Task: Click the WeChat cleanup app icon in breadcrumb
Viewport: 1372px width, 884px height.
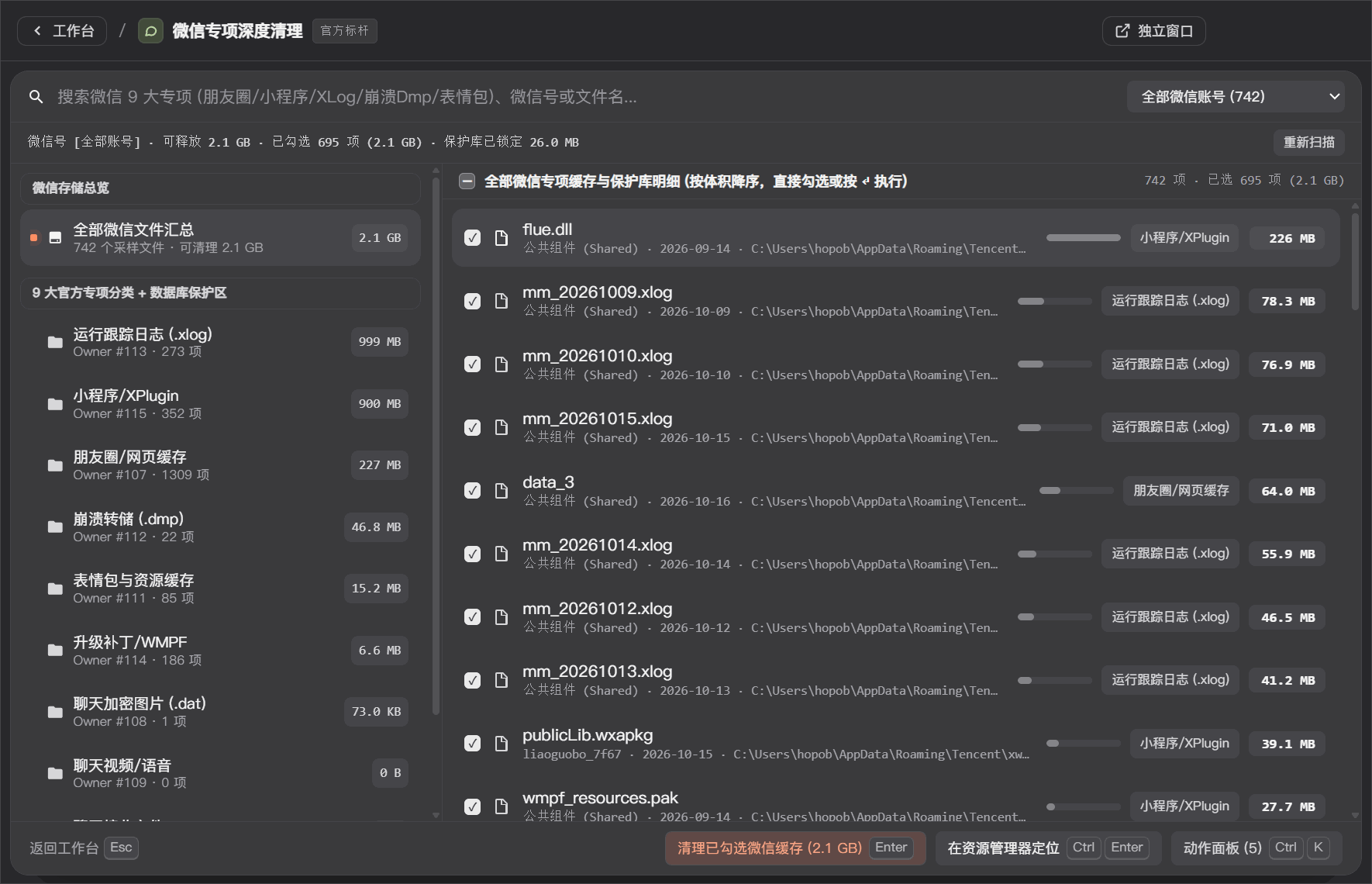Action: 150,31
